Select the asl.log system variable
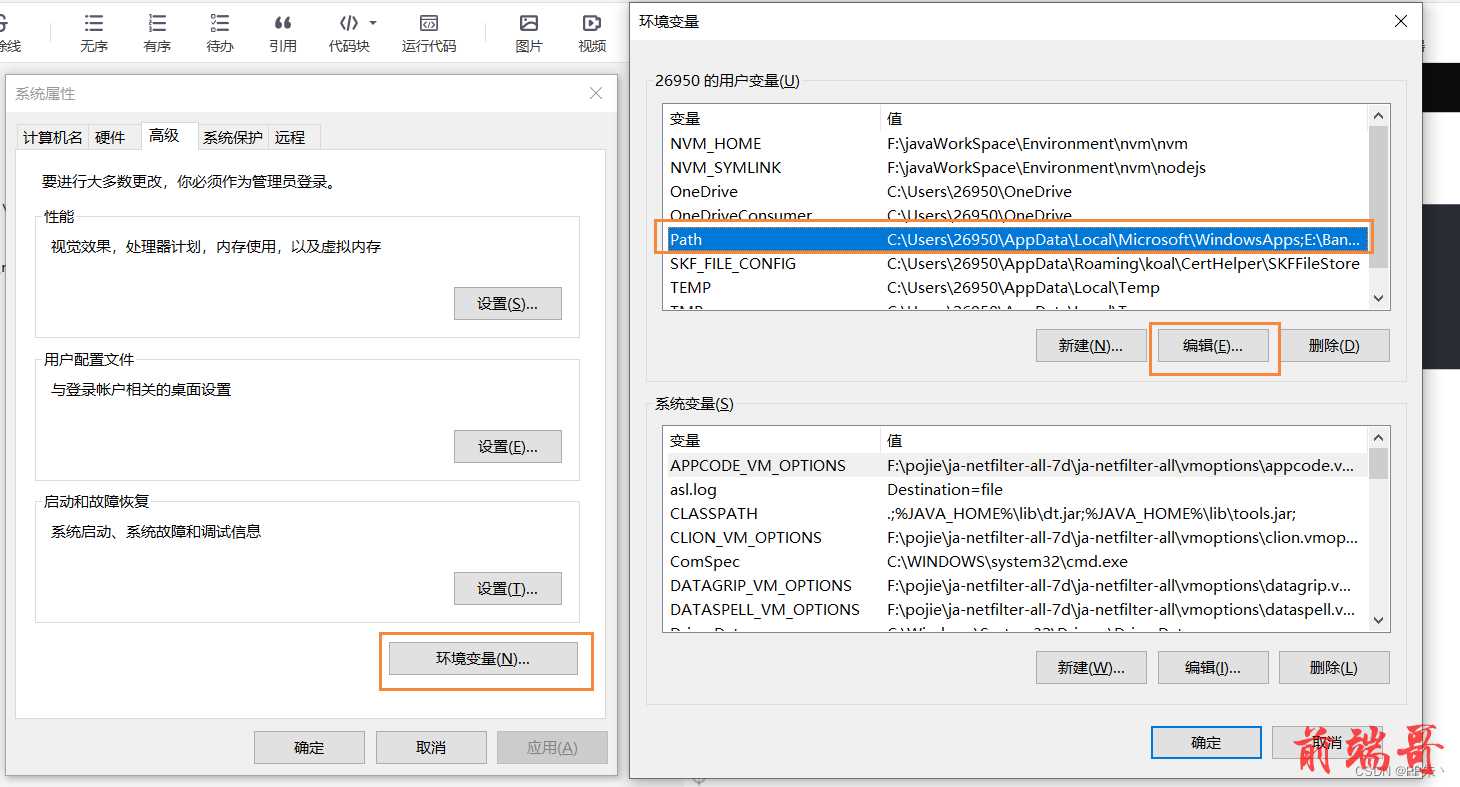Image resolution: width=1460 pixels, height=787 pixels. (x=1015, y=489)
